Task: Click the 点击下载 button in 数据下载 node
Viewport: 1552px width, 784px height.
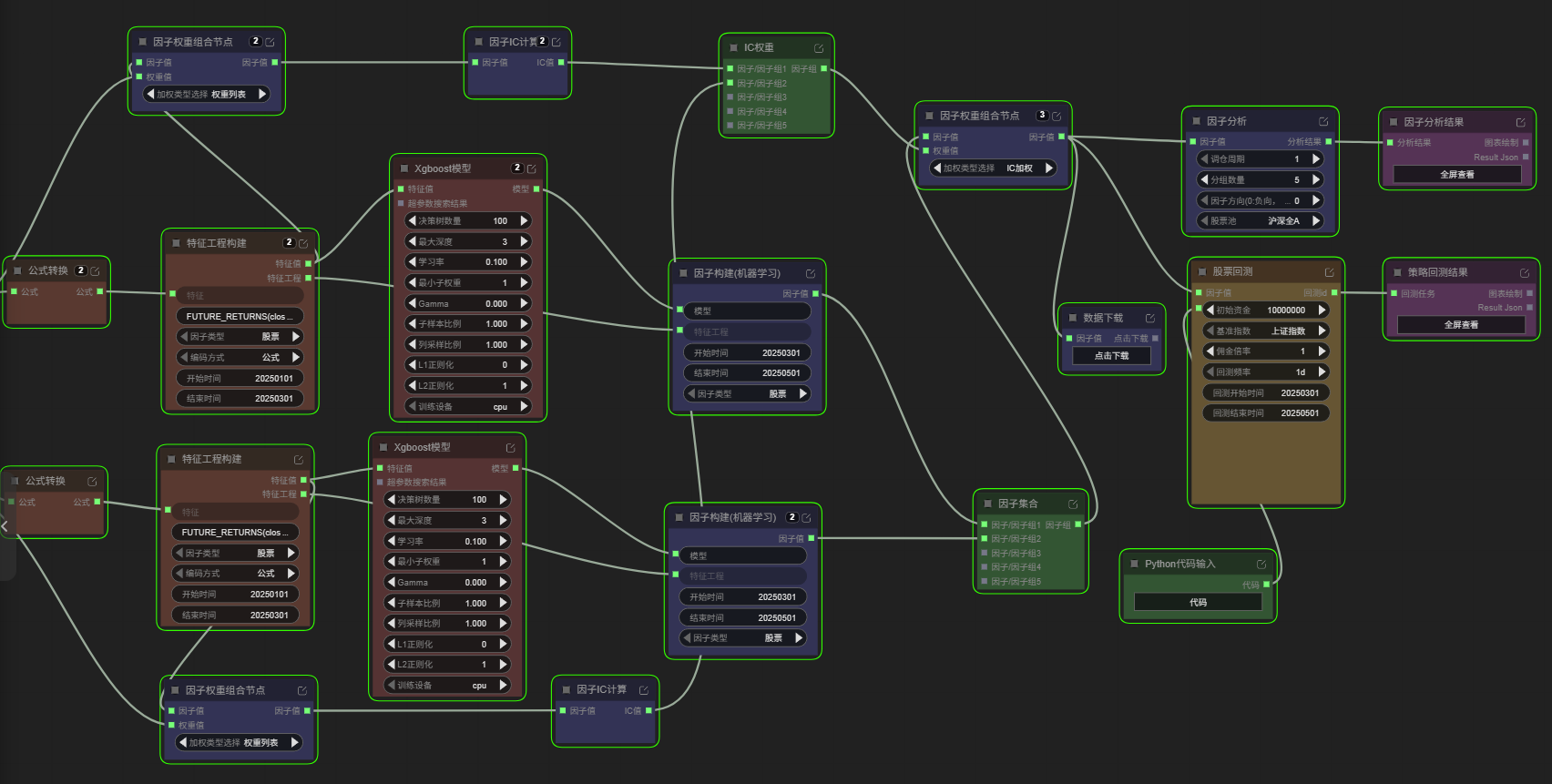Action: point(1111,356)
